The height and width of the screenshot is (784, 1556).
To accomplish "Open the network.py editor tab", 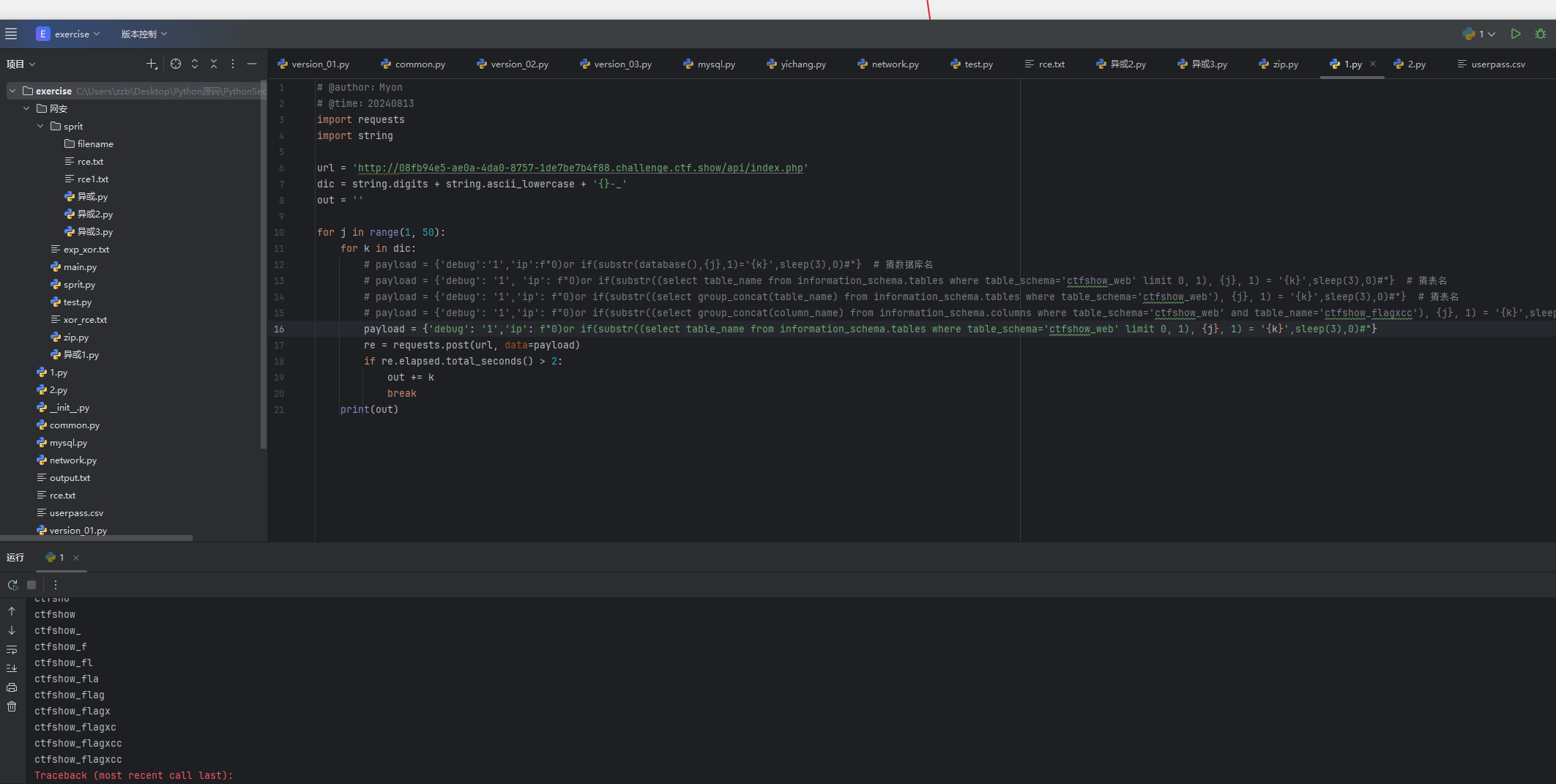I will (x=888, y=64).
